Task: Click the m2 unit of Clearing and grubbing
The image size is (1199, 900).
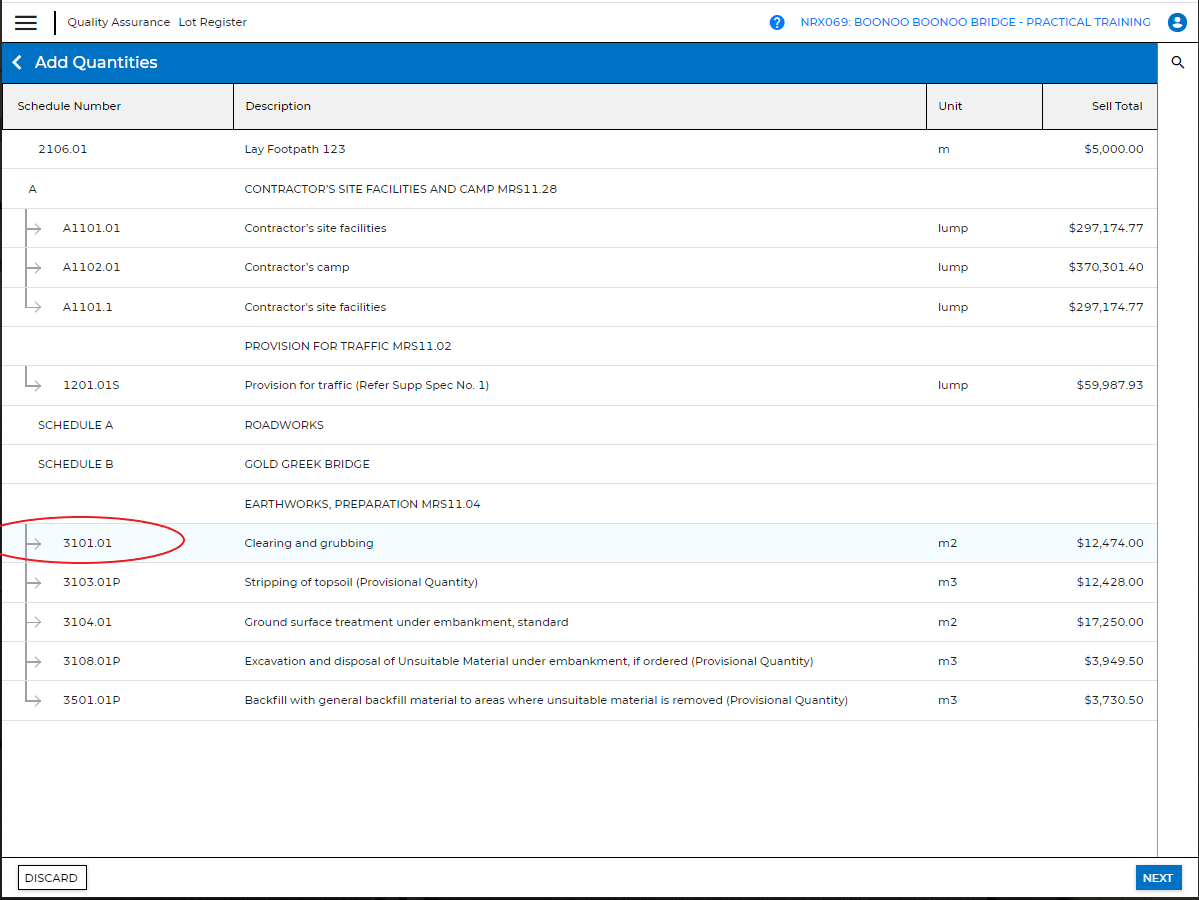Action: pos(947,543)
